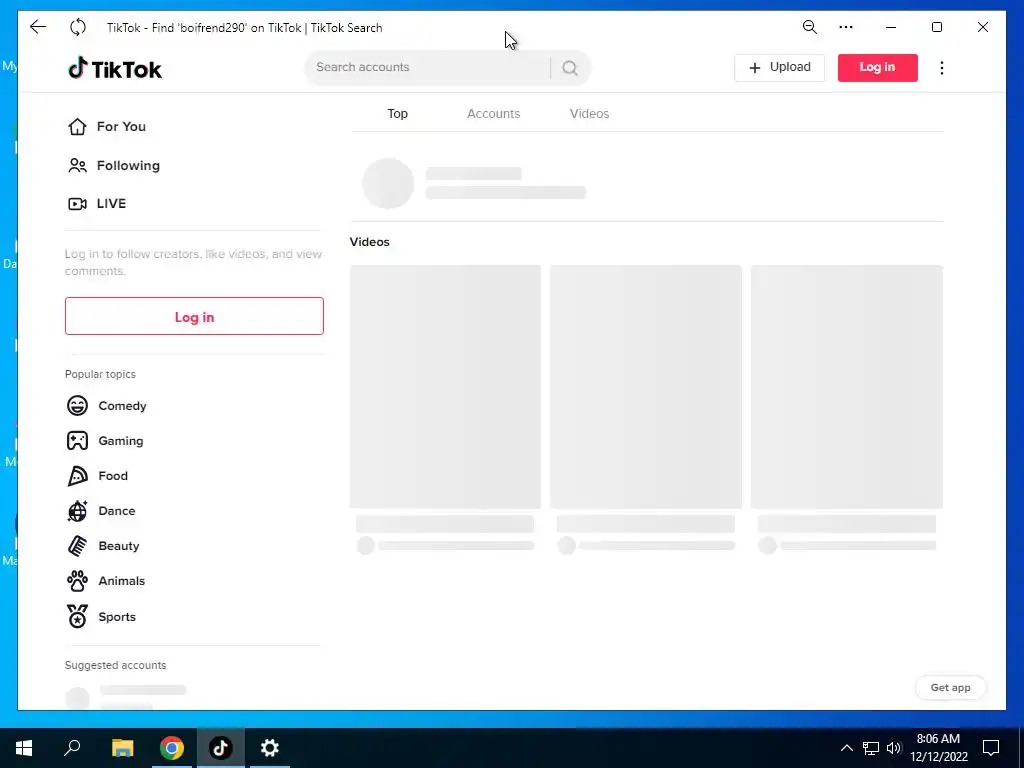Click the zoom out magnifier in title bar
The image size is (1024, 768).
(x=810, y=27)
